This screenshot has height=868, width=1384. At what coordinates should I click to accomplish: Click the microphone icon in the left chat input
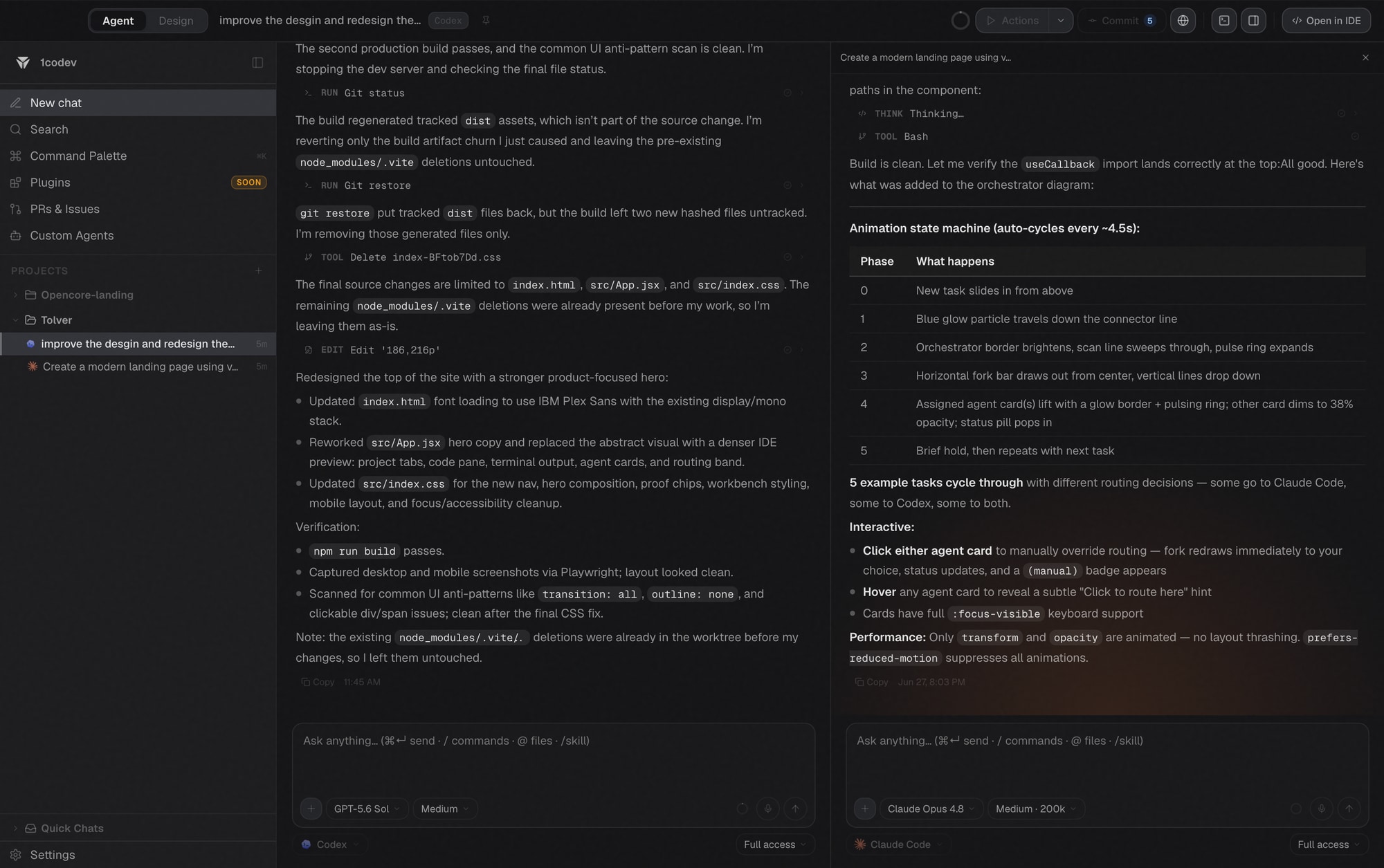(767, 809)
